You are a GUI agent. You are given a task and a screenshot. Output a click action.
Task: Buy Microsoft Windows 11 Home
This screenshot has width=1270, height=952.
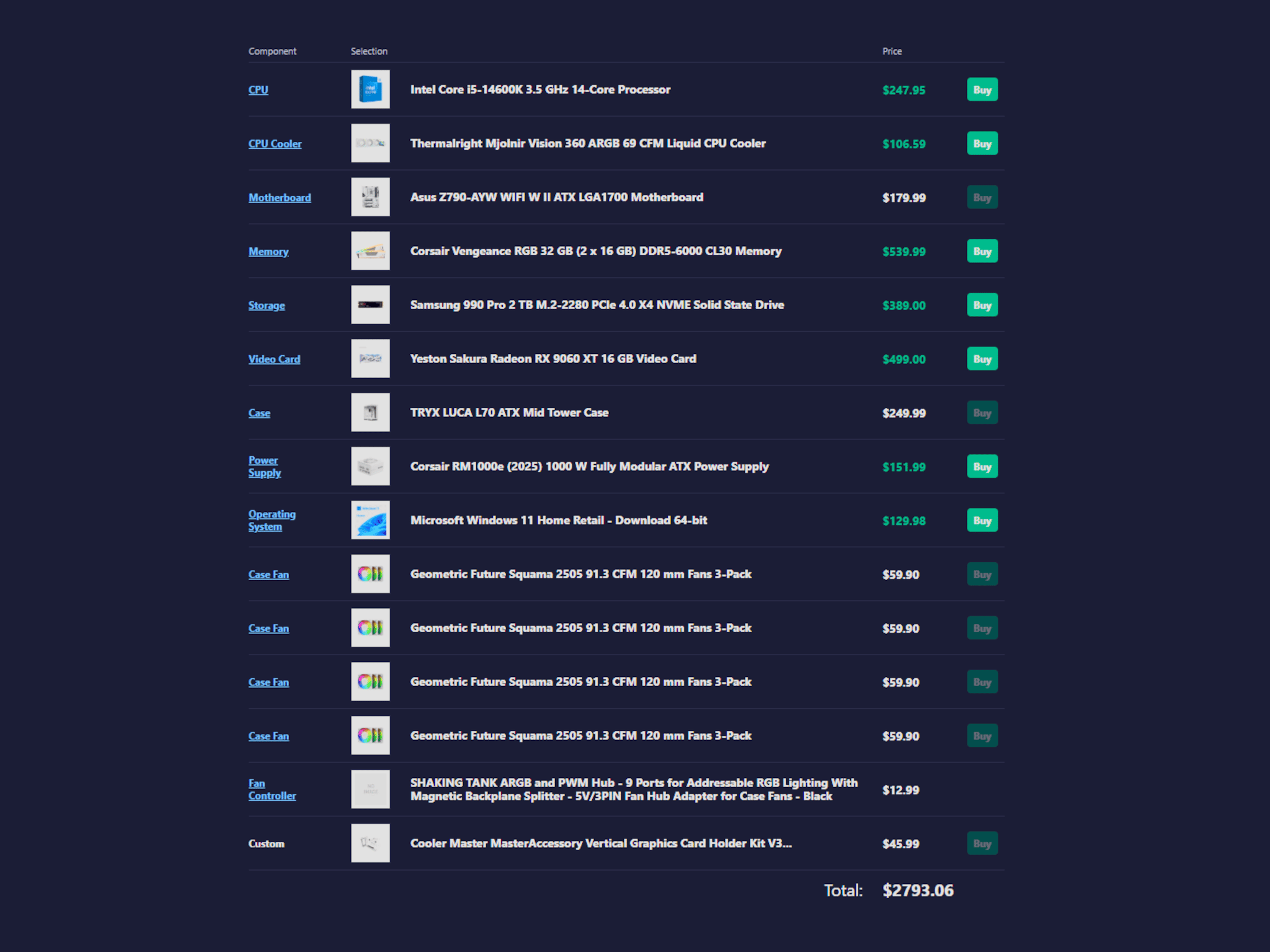pyautogui.click(x=982, y=521)
